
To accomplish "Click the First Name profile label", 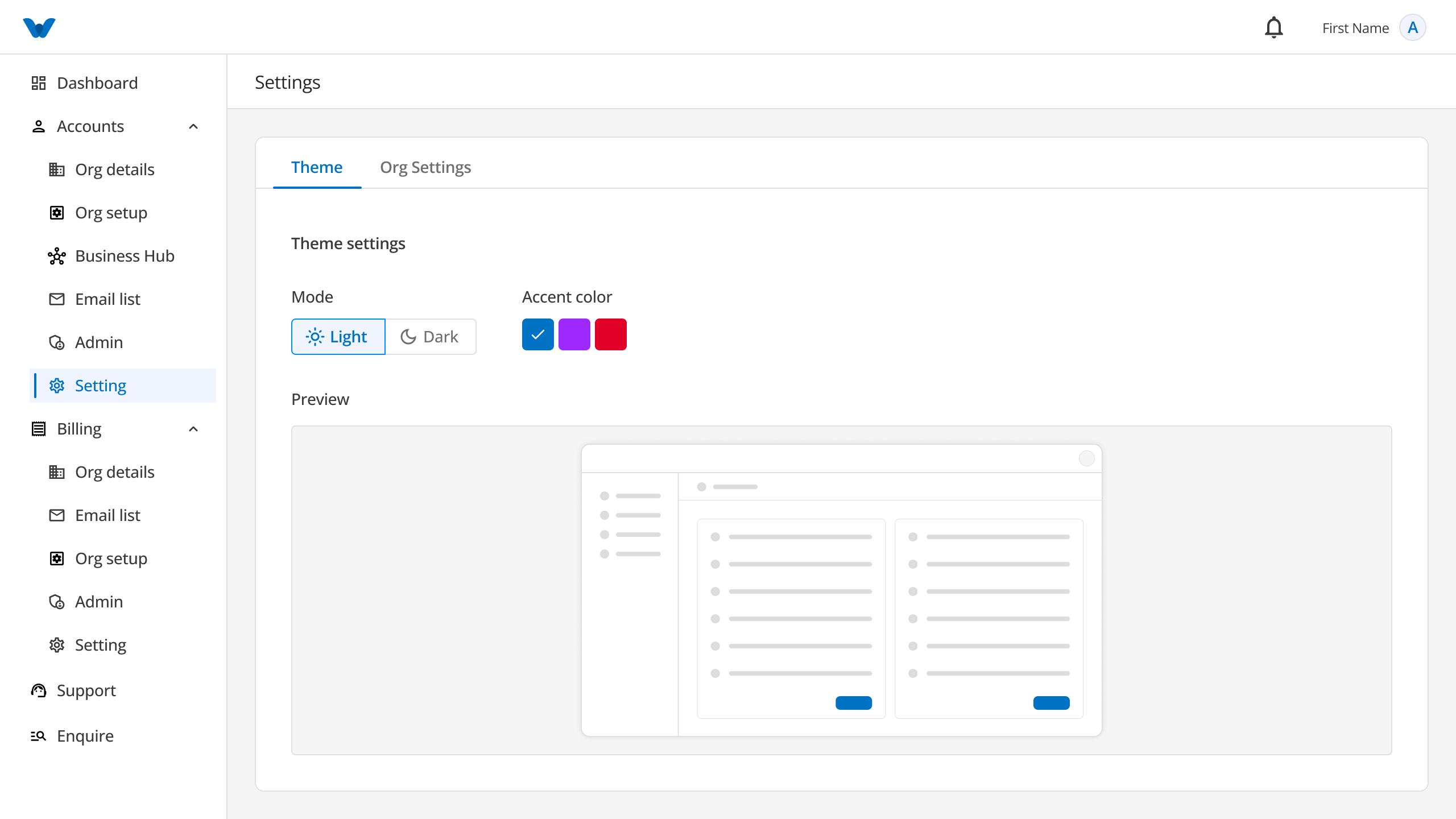I will pyautogui.click(x=1355, y=28).
